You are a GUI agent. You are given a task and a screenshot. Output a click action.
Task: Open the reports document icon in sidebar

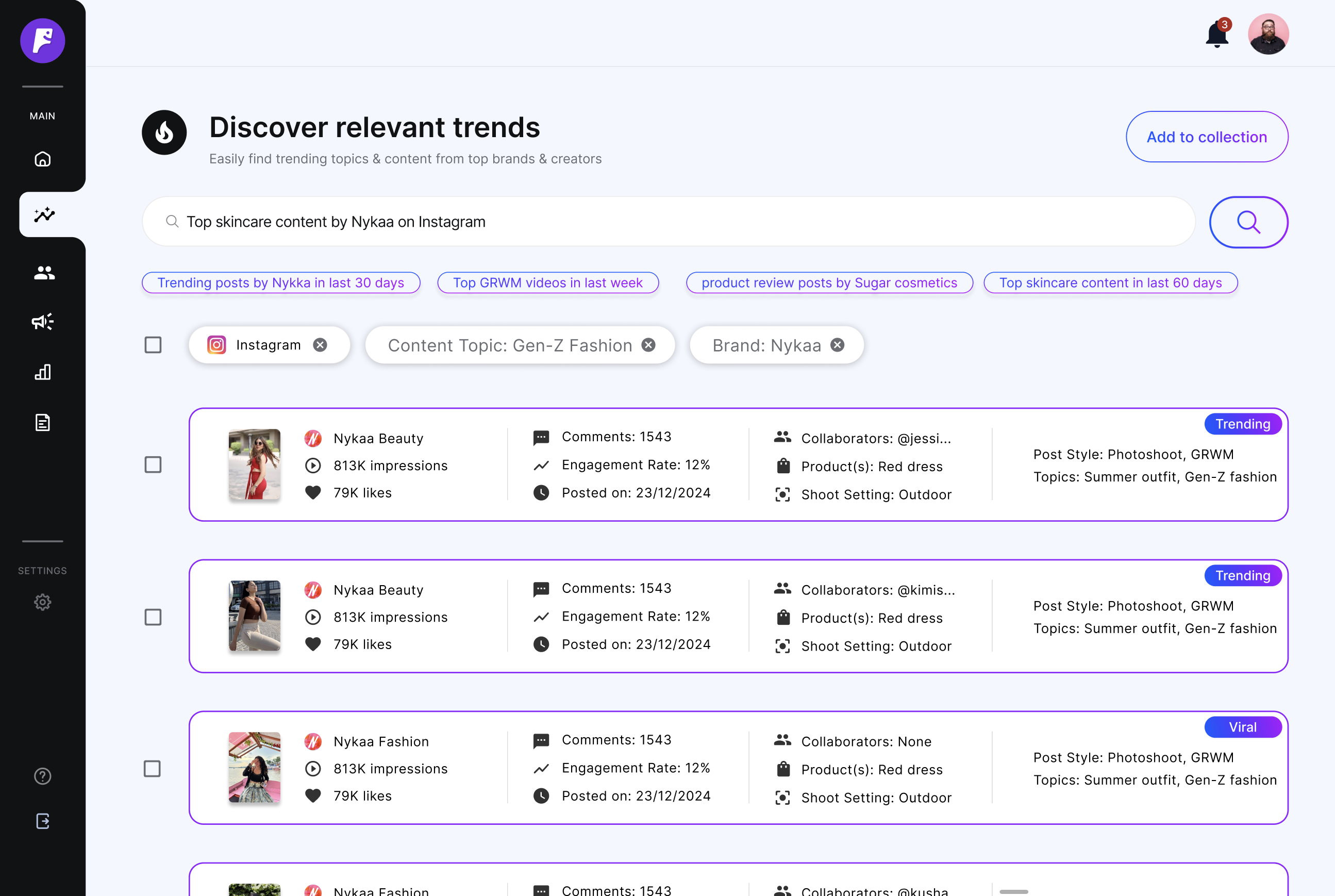click(x=43, y=422)
